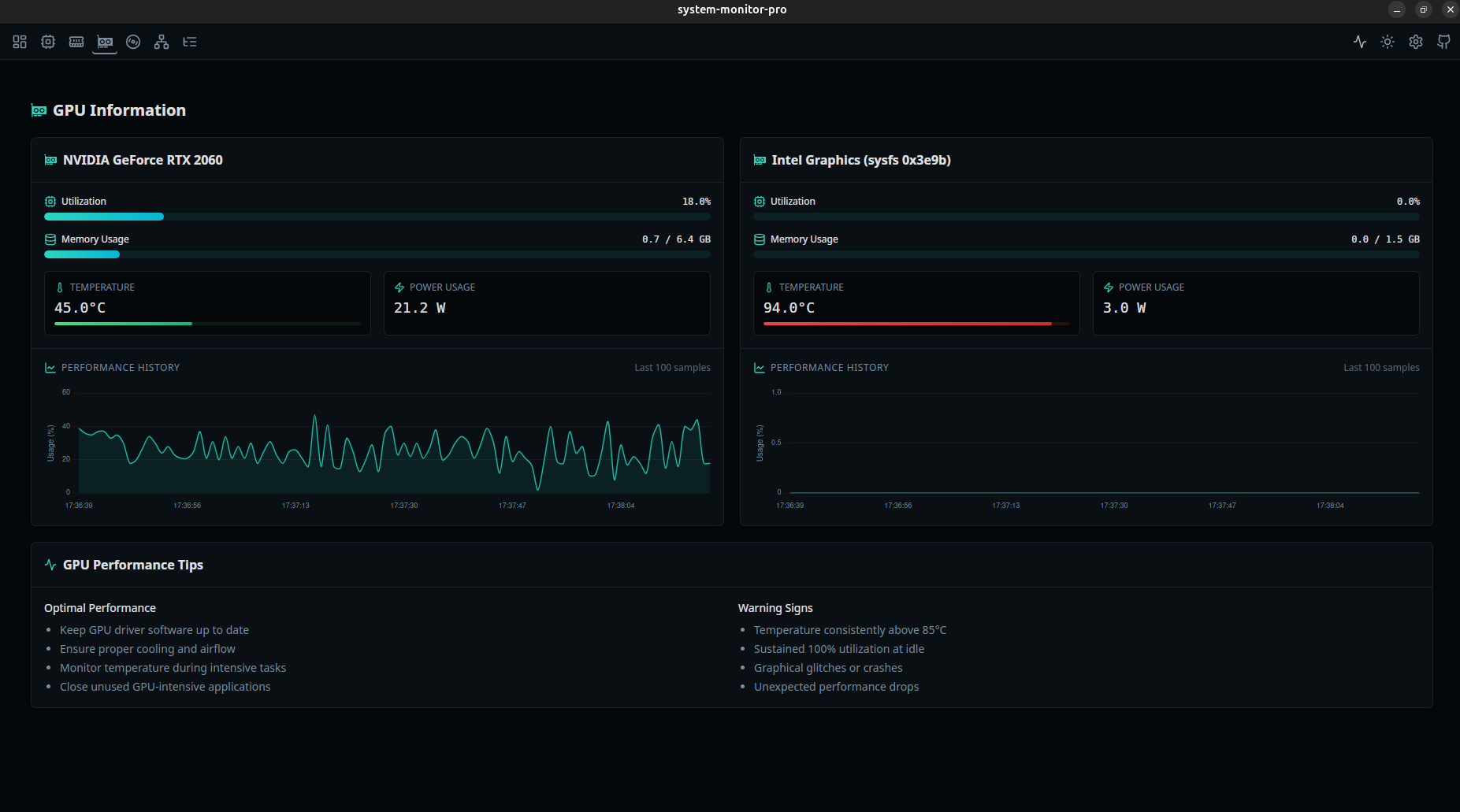
Task: Open the application's GitHub repository
Action: (x=1444, y=42)
